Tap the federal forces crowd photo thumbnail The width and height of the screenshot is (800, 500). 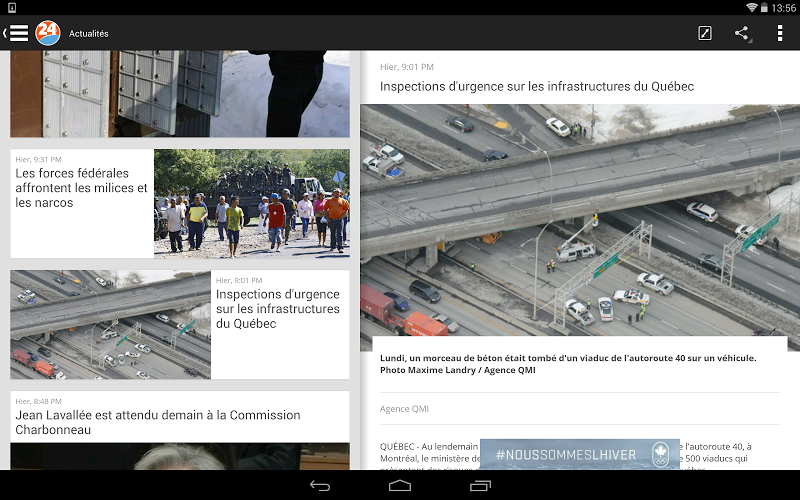[252, 204]
